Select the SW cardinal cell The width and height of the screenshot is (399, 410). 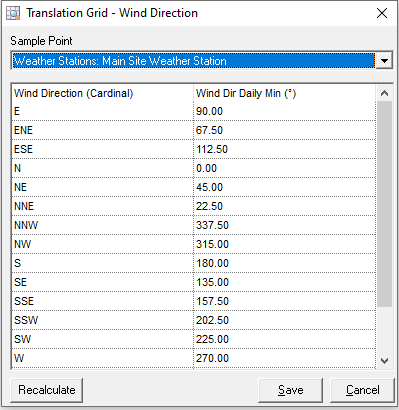(x=103, y=339)
